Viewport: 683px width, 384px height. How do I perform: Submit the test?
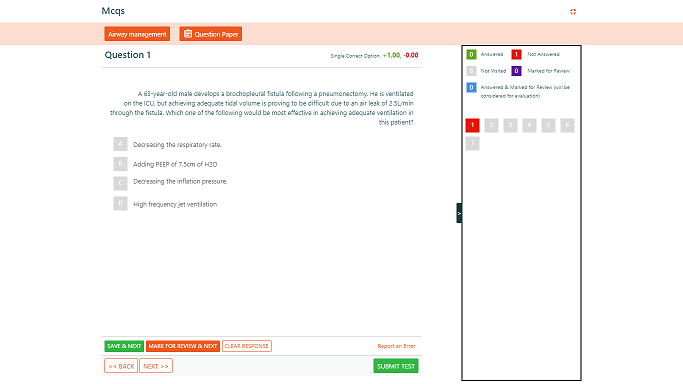pos(396,366)
